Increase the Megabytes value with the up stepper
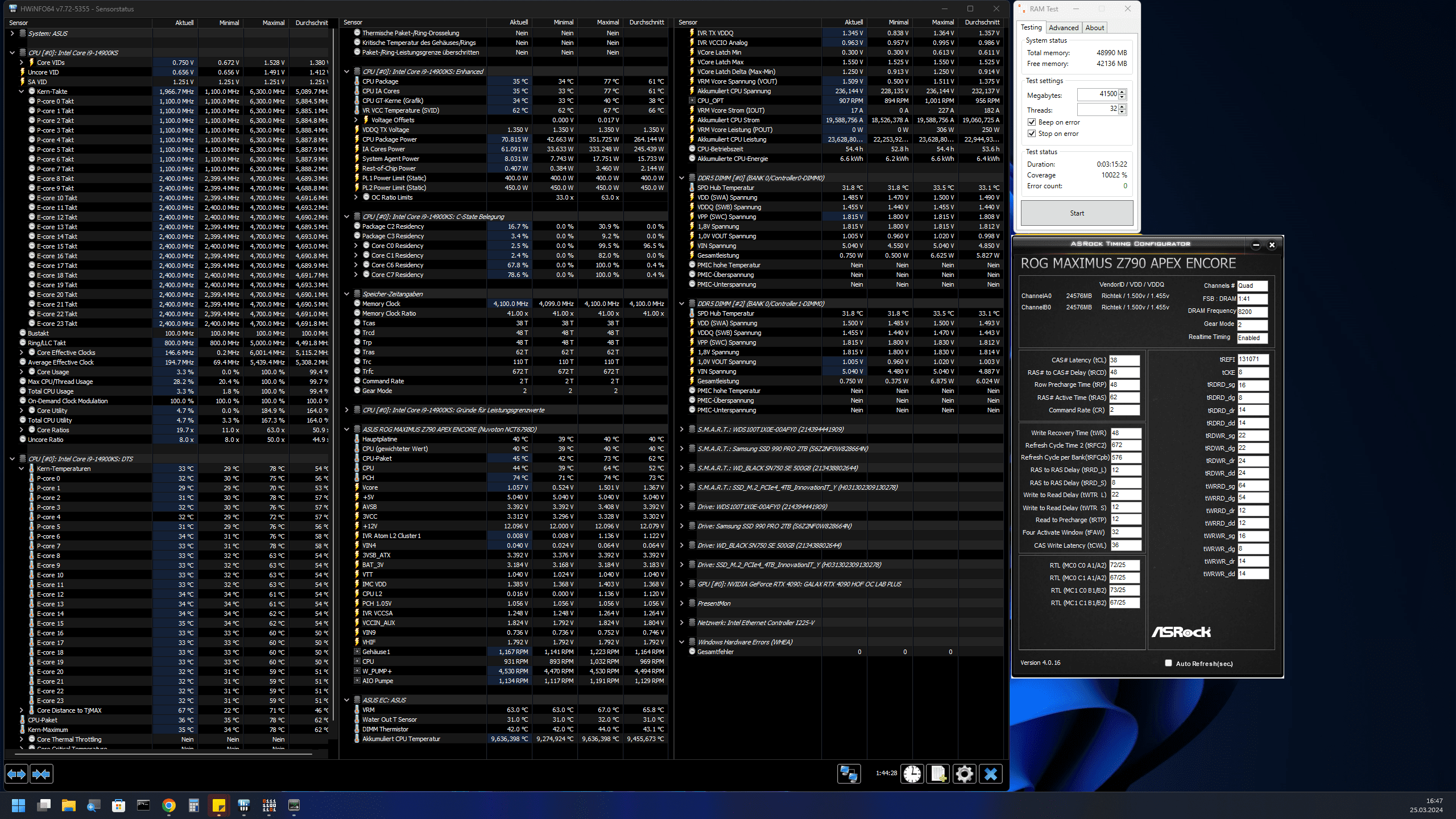Viewport: 1456px width, 819px height. pos(1122,92)
